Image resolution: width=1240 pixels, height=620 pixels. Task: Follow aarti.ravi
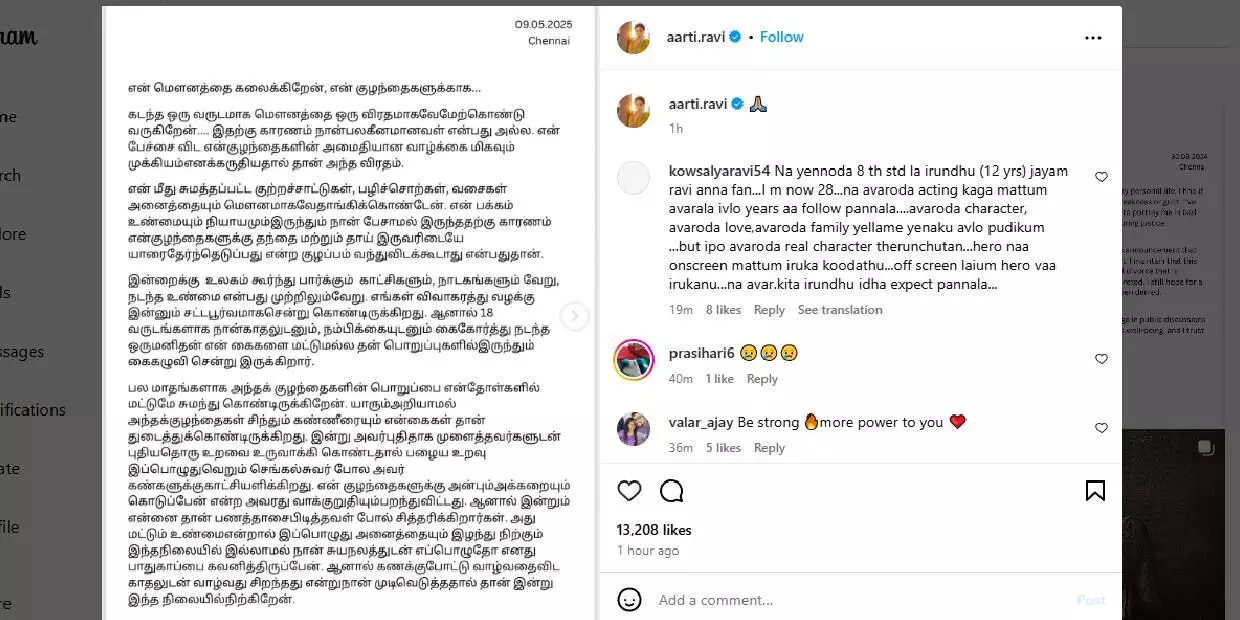pos(781,37)
